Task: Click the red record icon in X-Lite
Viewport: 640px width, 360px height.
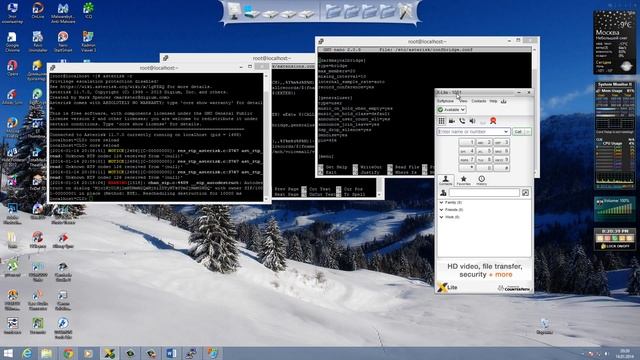Action: click(493, 121)
